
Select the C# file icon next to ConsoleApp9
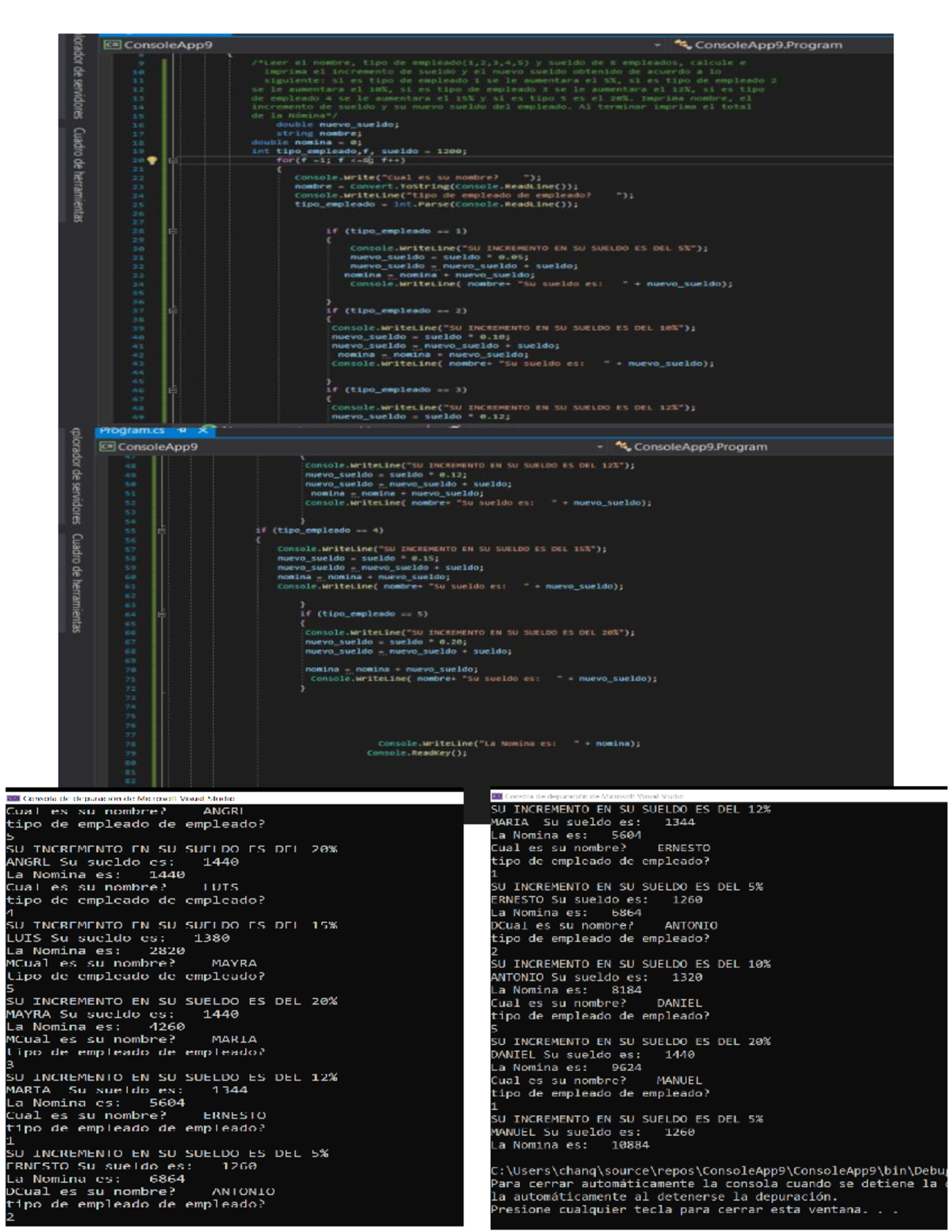click(113, 46)
